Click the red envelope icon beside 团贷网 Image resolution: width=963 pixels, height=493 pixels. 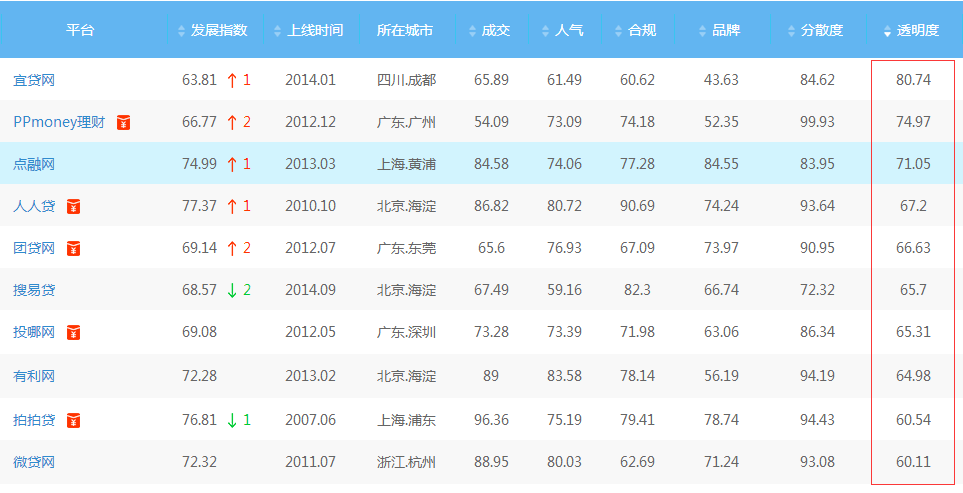click(74, 248)
